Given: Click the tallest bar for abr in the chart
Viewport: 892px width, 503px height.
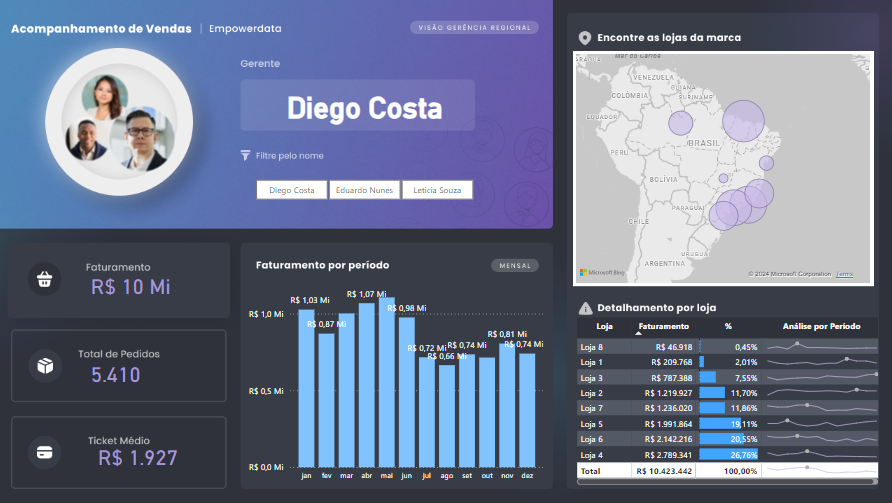Looking at the screenshot, I should pos(366,385).
